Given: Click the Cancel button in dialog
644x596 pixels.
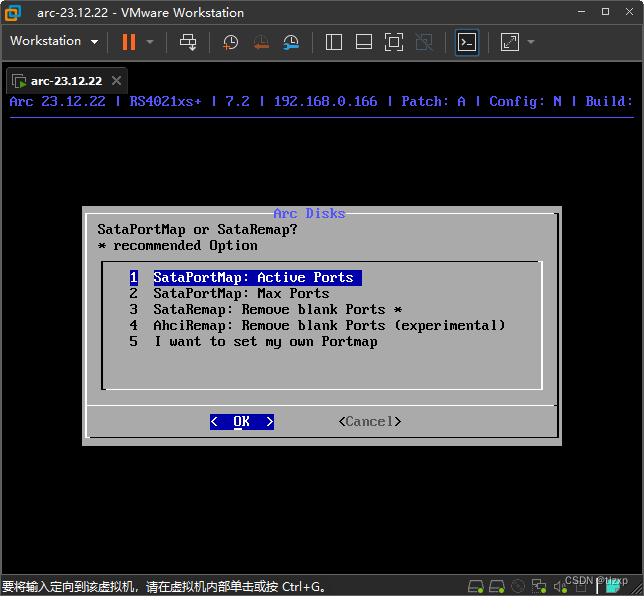Looking at the screenshot, I should [x=370, y=422].
